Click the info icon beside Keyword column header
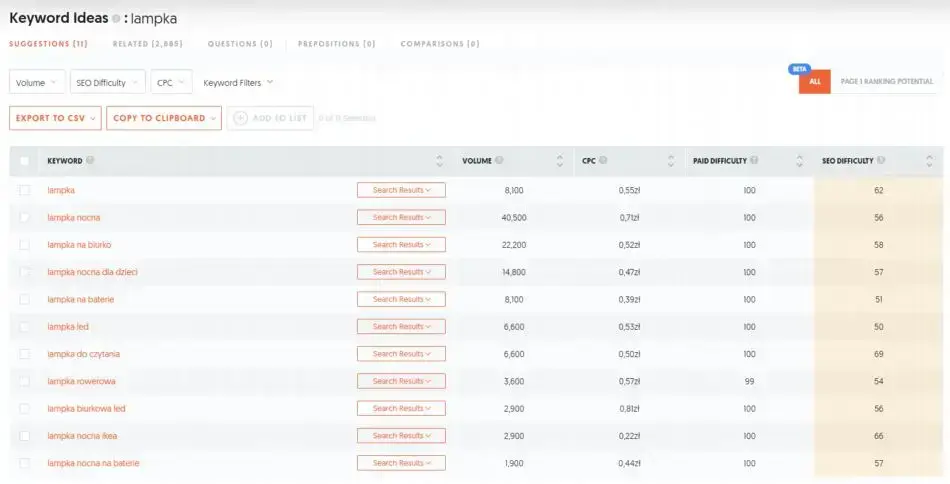 pos(90,161)
